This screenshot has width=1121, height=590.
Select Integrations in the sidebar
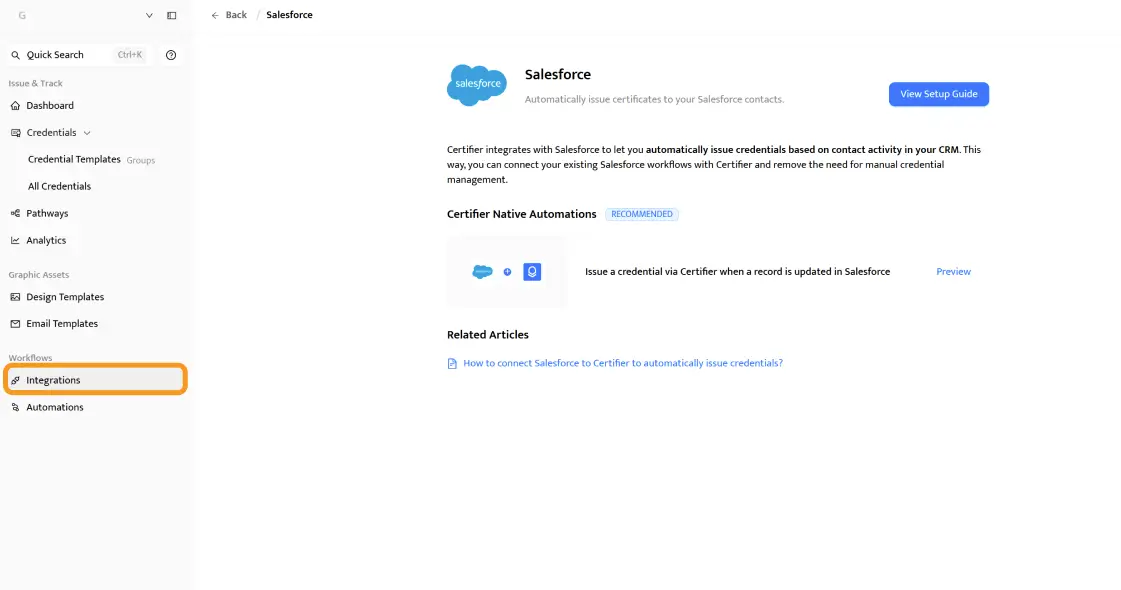[95, 380]
